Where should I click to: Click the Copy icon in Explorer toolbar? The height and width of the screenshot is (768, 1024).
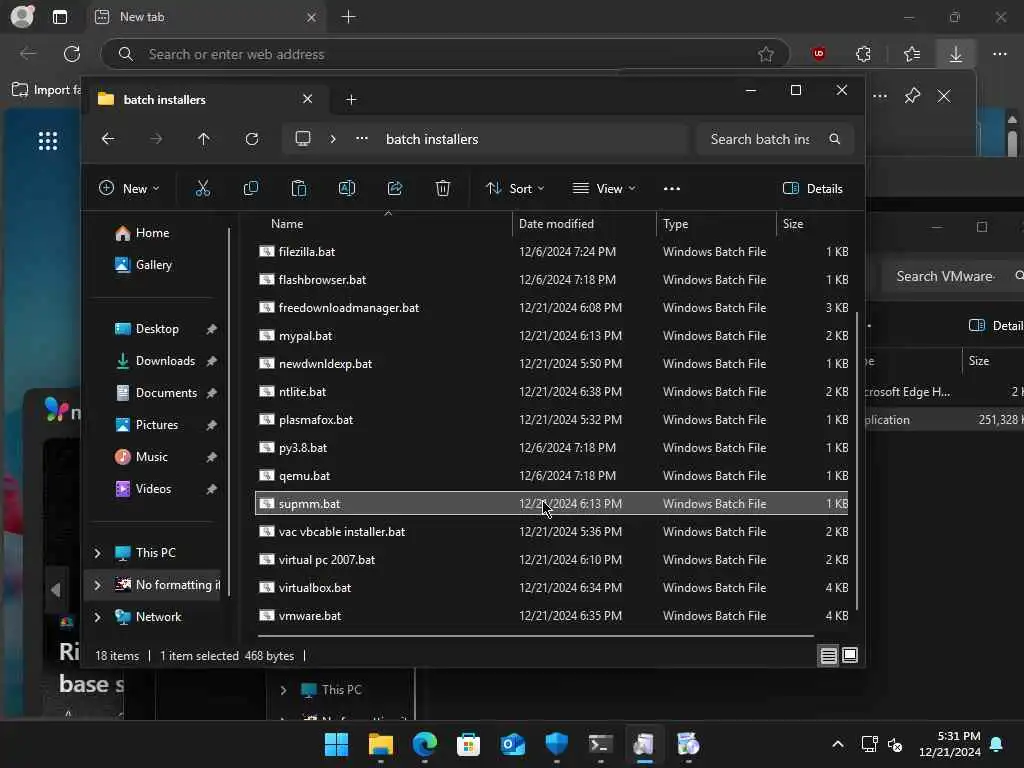point(251,189)
